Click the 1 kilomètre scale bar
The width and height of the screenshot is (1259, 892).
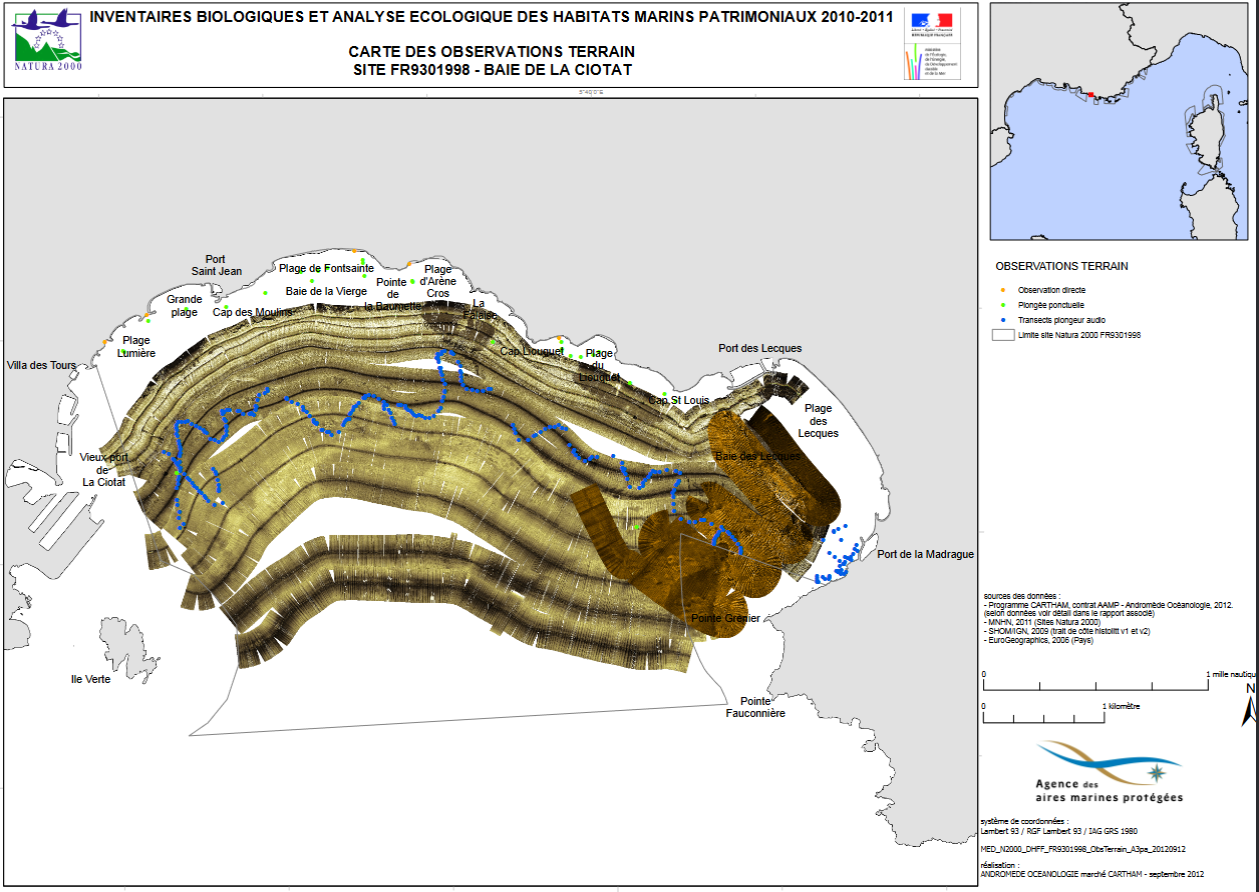tap(1043, 716)
